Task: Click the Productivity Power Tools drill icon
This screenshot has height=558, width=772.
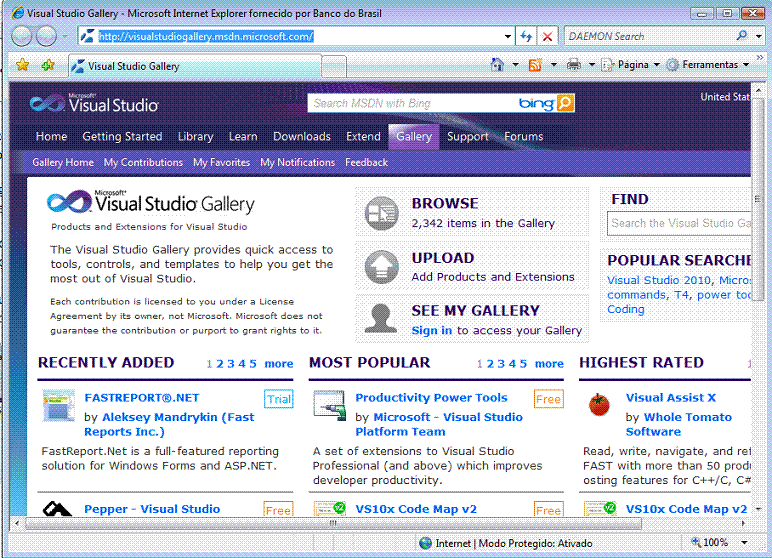Action: (x=329, y=405)
